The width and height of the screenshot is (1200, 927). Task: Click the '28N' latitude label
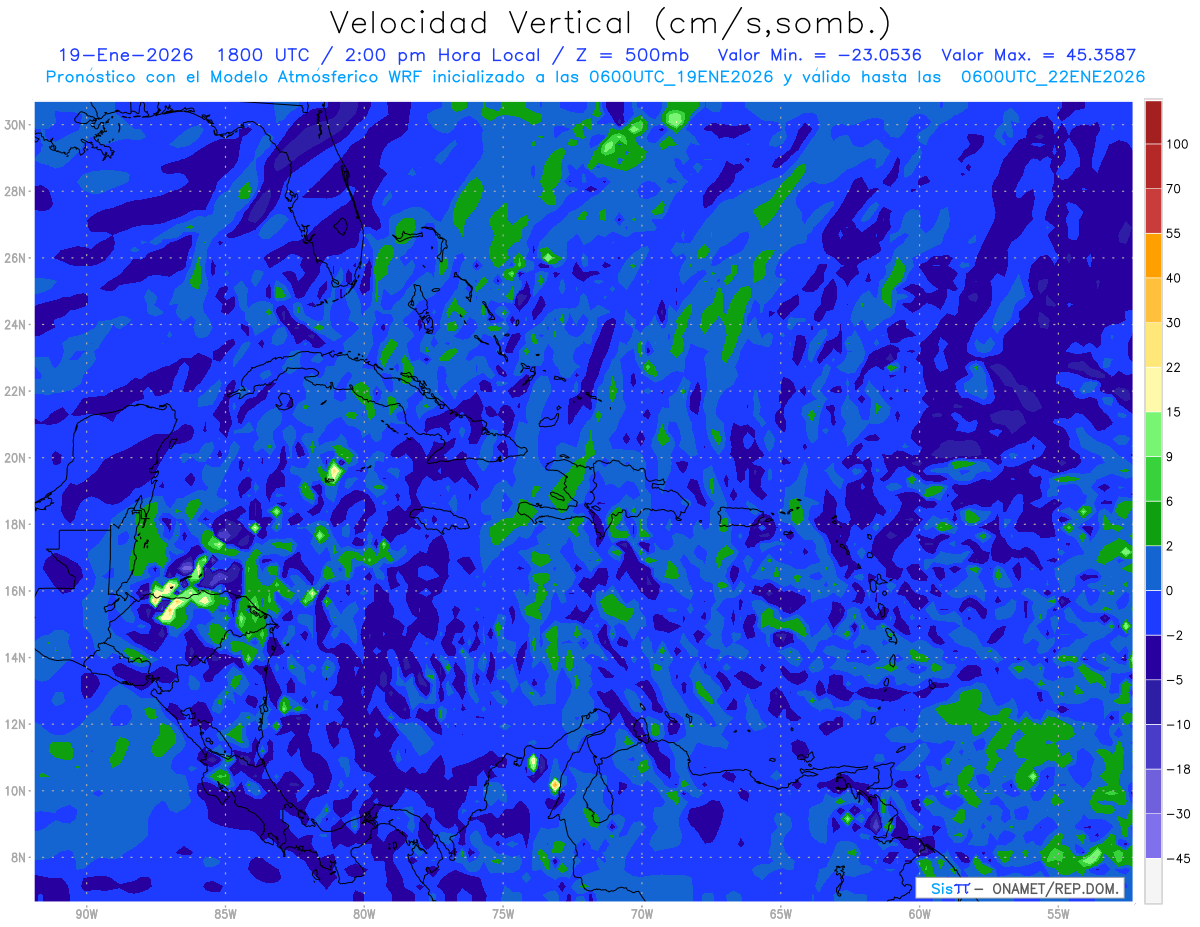pyautogui.click(x=17, y=191)
